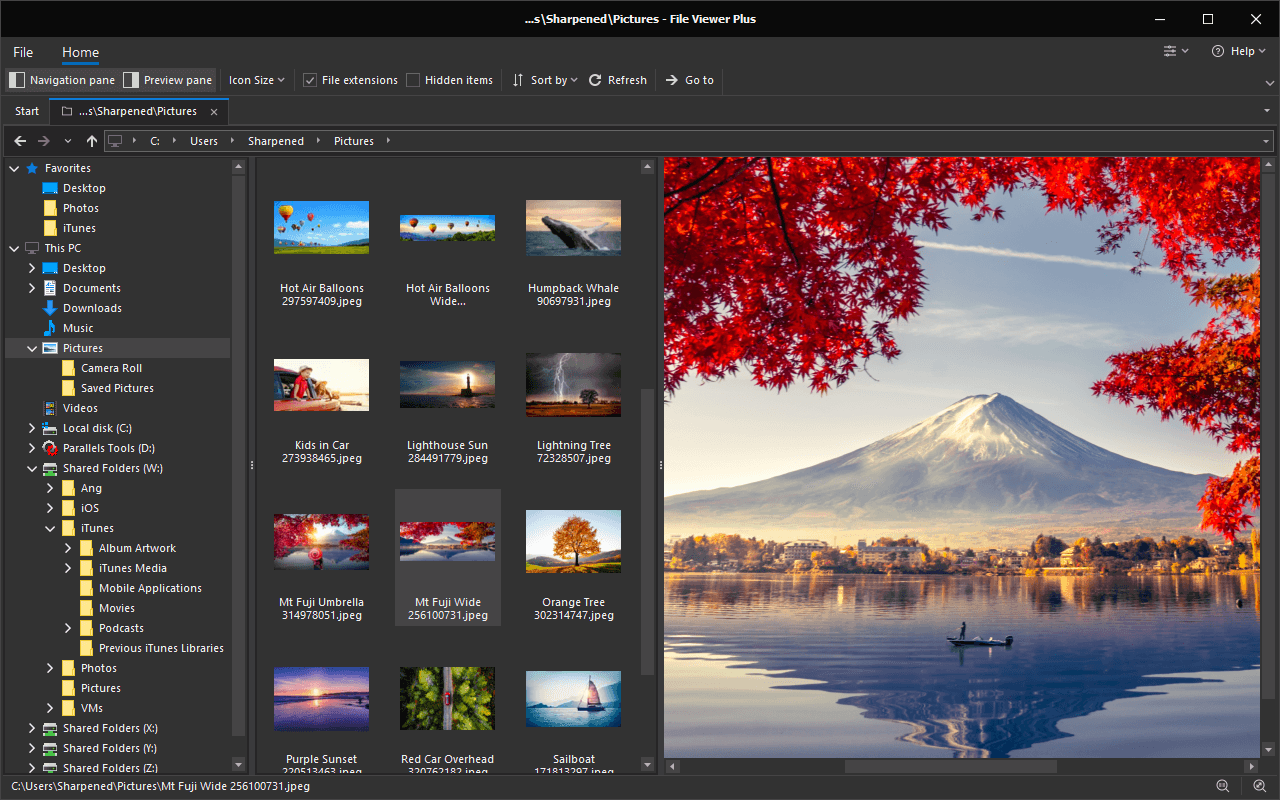
Task: Expand the Album Artwork folder
Action: (x=68, y=548)
